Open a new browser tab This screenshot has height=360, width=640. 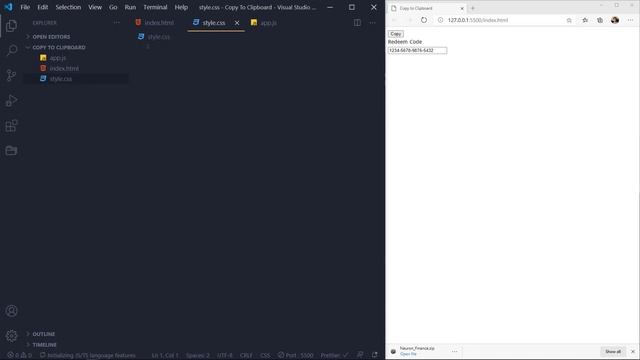tap(473, 8)
